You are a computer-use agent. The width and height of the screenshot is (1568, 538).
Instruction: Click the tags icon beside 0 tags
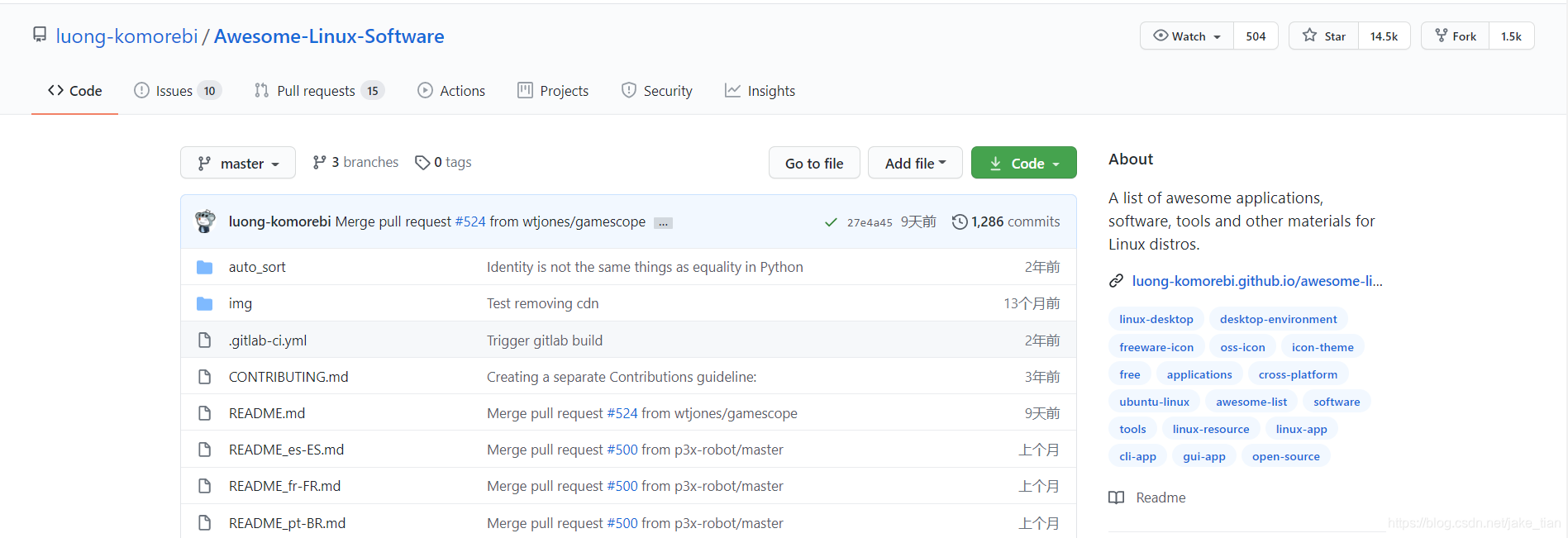point(422,163)
